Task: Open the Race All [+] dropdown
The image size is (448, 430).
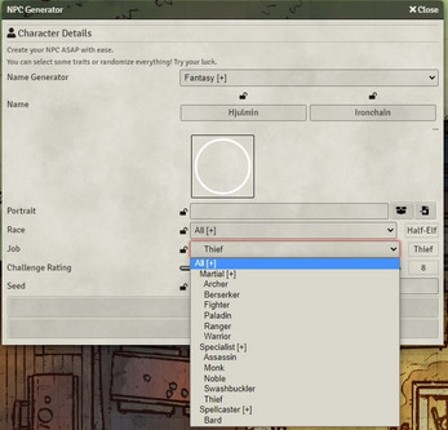Action: (293, 230)
